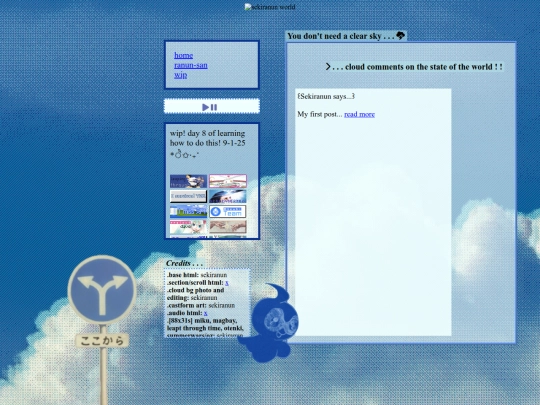Click the pink-bordered white 88x31 badge

228,181
